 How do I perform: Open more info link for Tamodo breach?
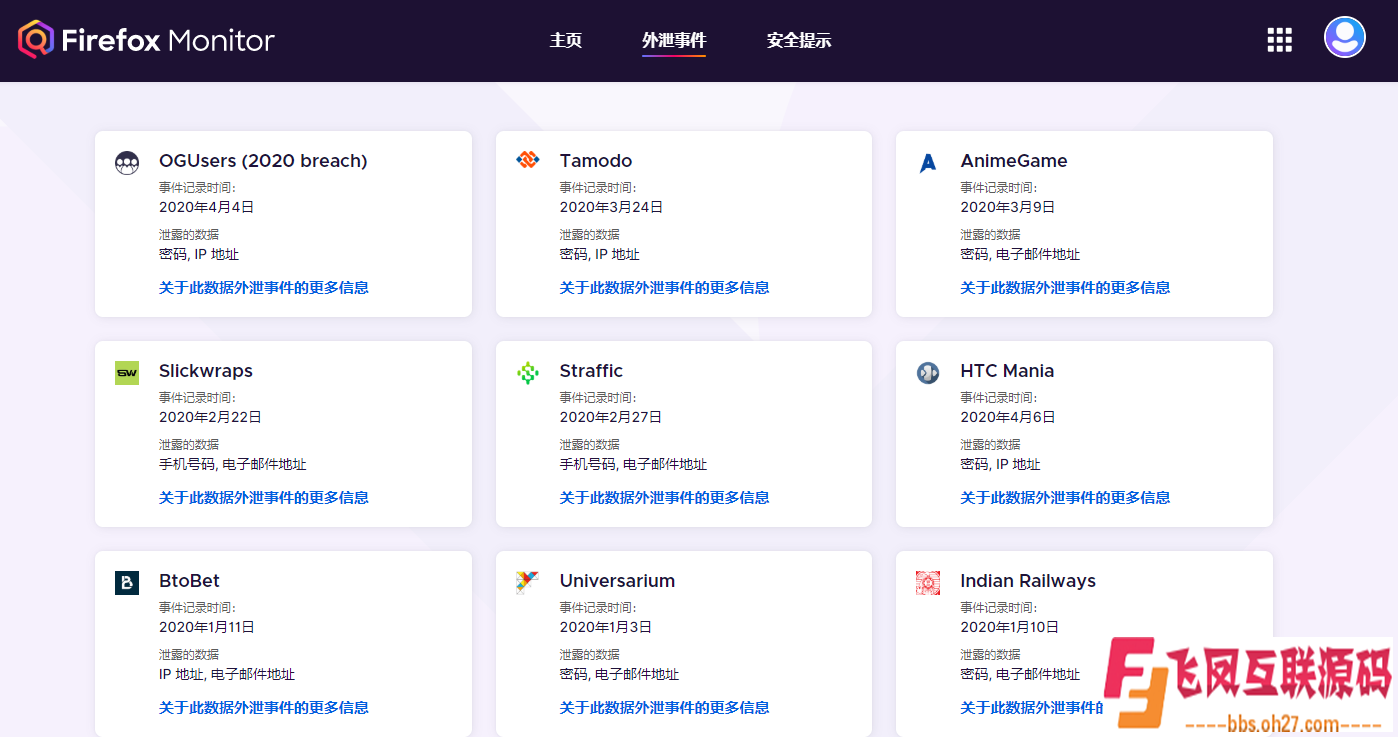665,288
